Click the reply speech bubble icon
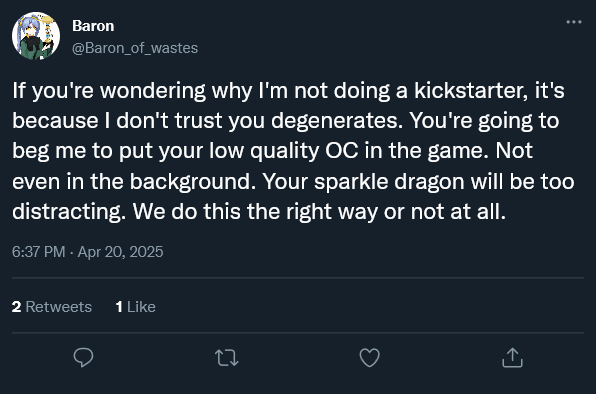 (x=83, y=357)
